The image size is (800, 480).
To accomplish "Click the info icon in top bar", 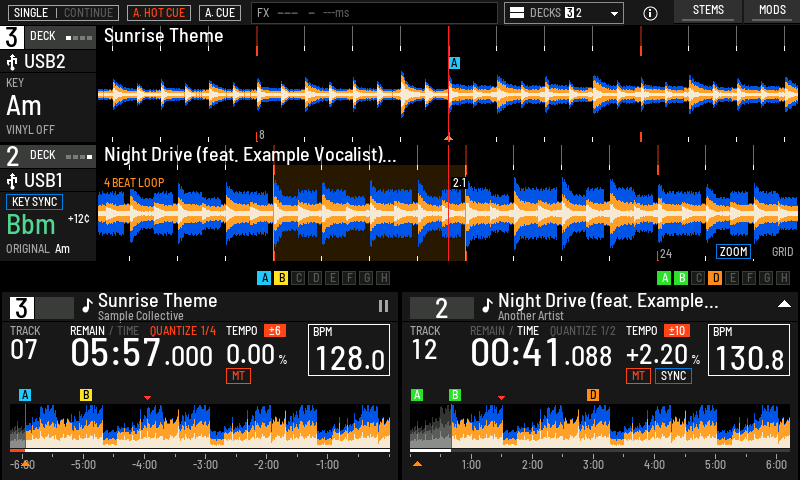I will pos(650,13).
